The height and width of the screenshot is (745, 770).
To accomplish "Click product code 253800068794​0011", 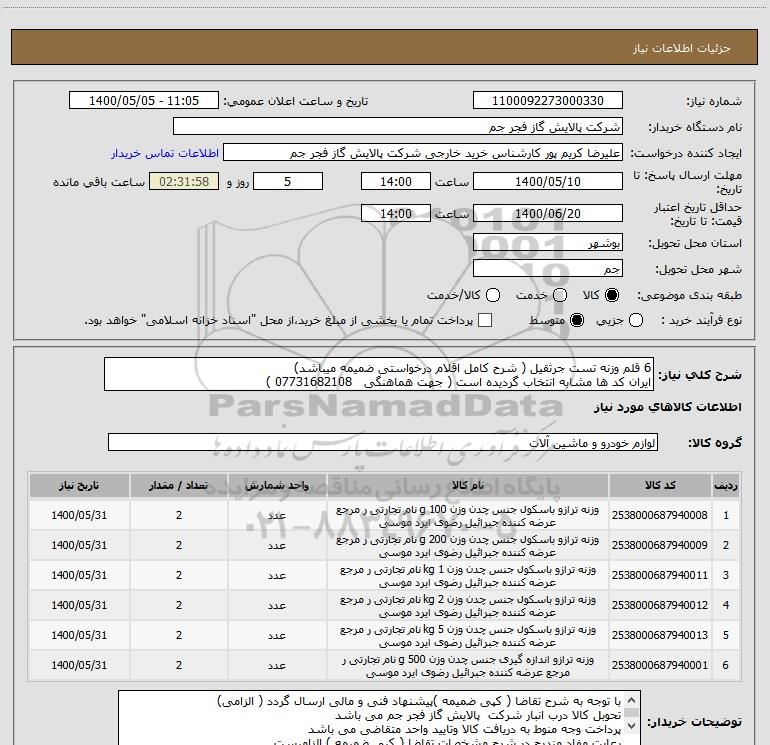I will coord(660,575).
